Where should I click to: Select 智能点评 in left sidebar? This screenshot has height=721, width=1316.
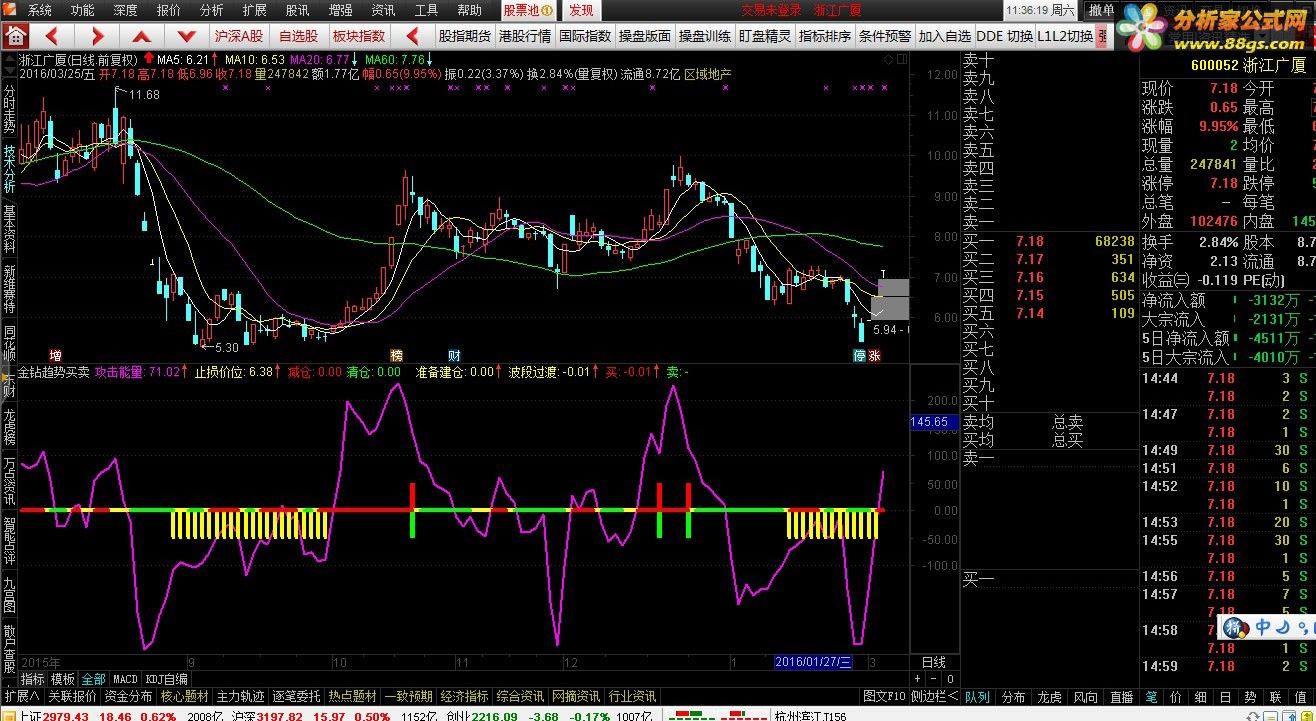click(9, 541)
